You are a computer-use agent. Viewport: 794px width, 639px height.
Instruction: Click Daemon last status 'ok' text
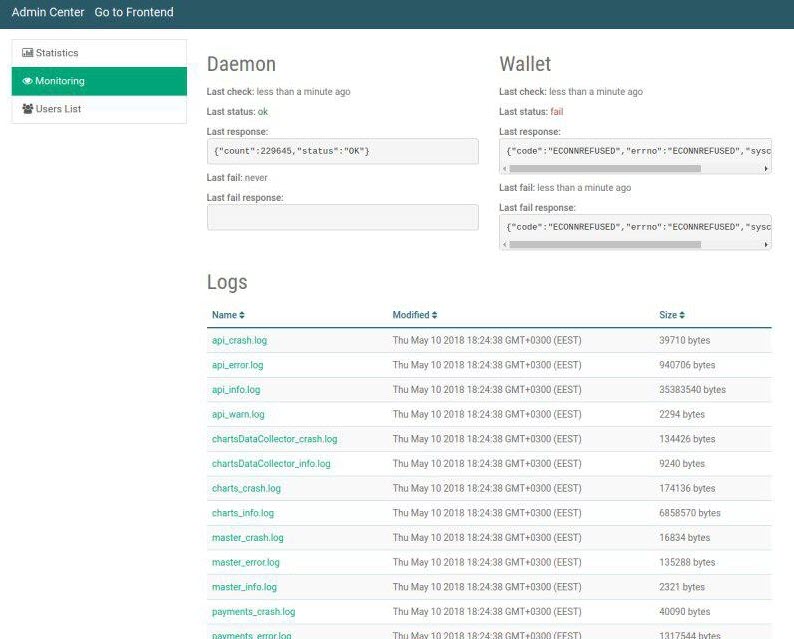point(263,111)
